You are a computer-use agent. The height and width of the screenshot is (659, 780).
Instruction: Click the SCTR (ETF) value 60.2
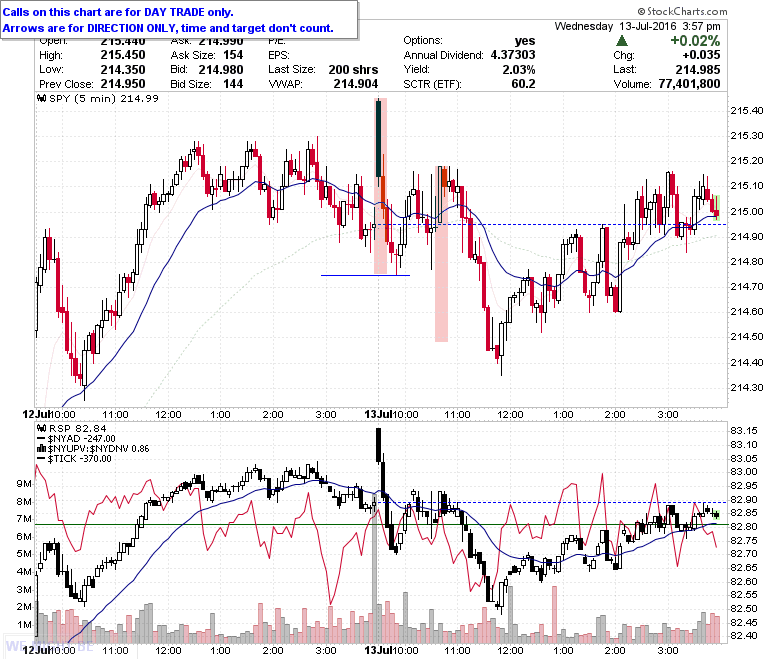coord(523,84)
